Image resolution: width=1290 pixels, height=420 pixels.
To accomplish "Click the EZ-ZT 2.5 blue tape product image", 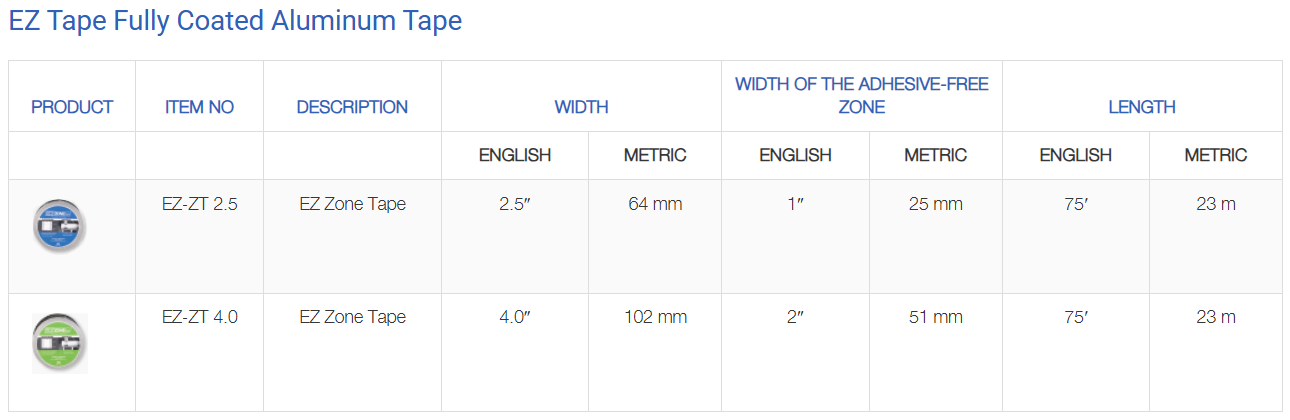I will click(59, 224).
